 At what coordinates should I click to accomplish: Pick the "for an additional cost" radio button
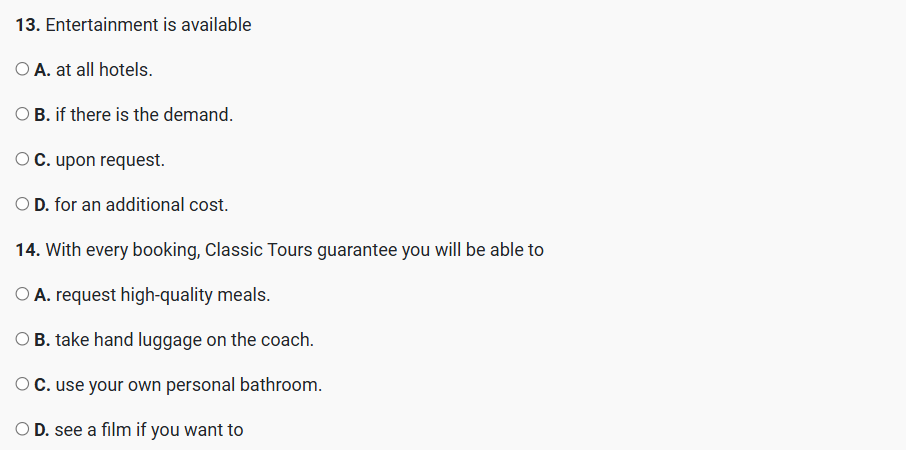click(23, 205)
